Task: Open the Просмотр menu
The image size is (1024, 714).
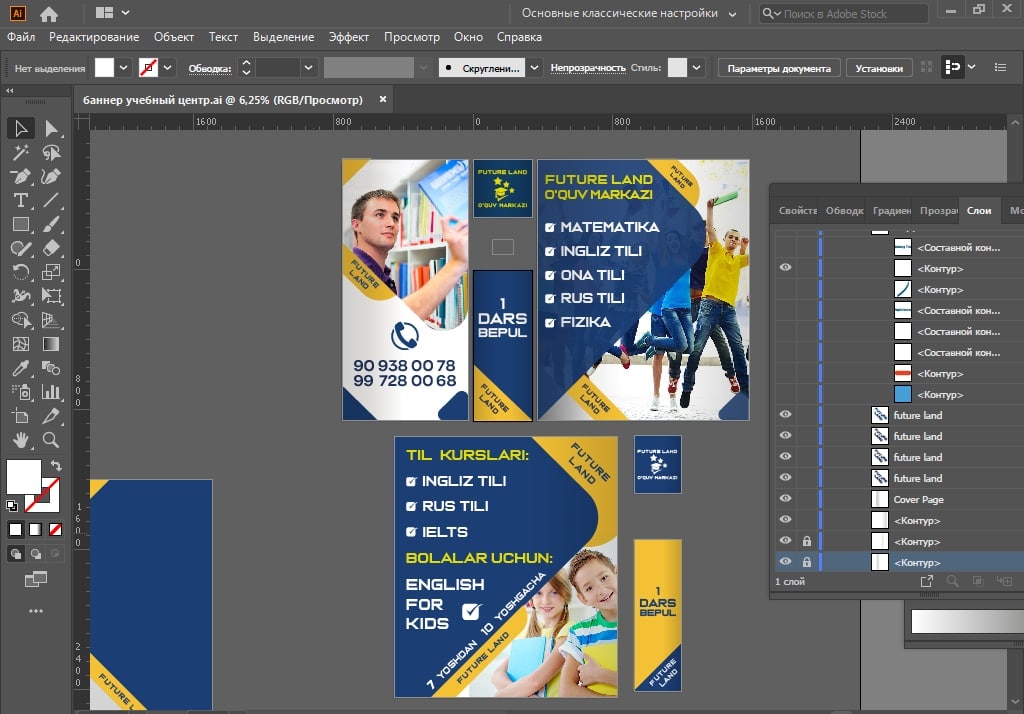Action: 411,37
